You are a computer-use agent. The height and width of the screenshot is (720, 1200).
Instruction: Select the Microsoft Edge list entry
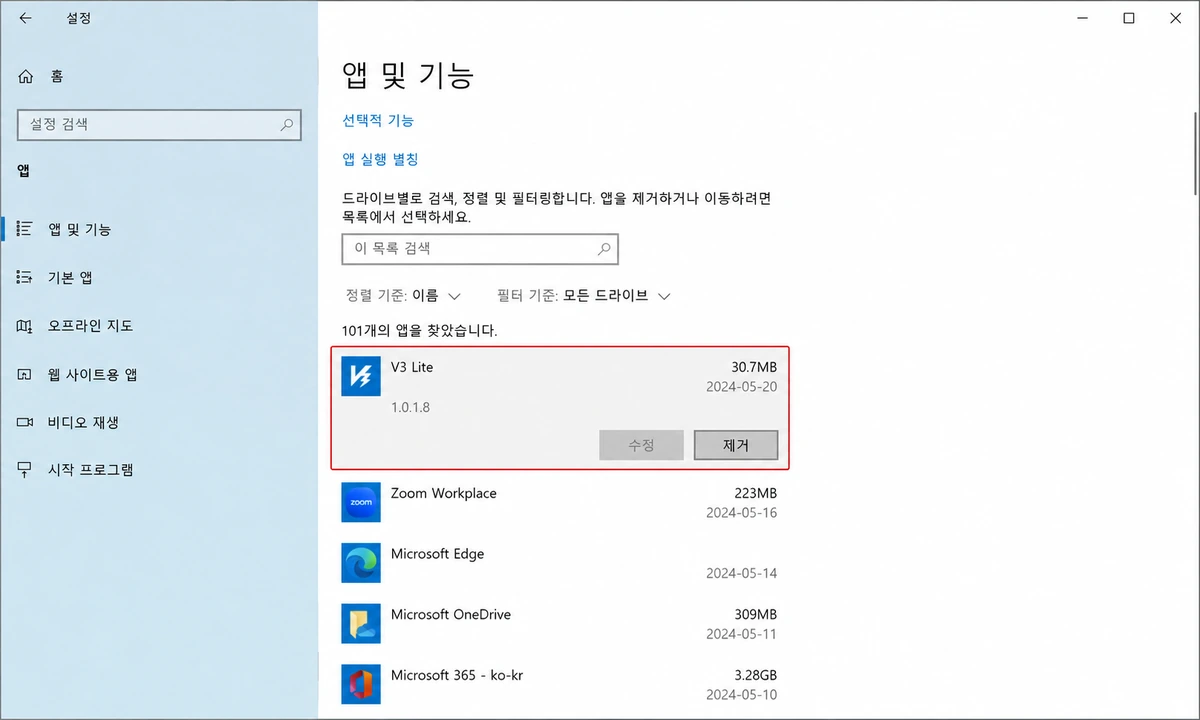(559, 563)
